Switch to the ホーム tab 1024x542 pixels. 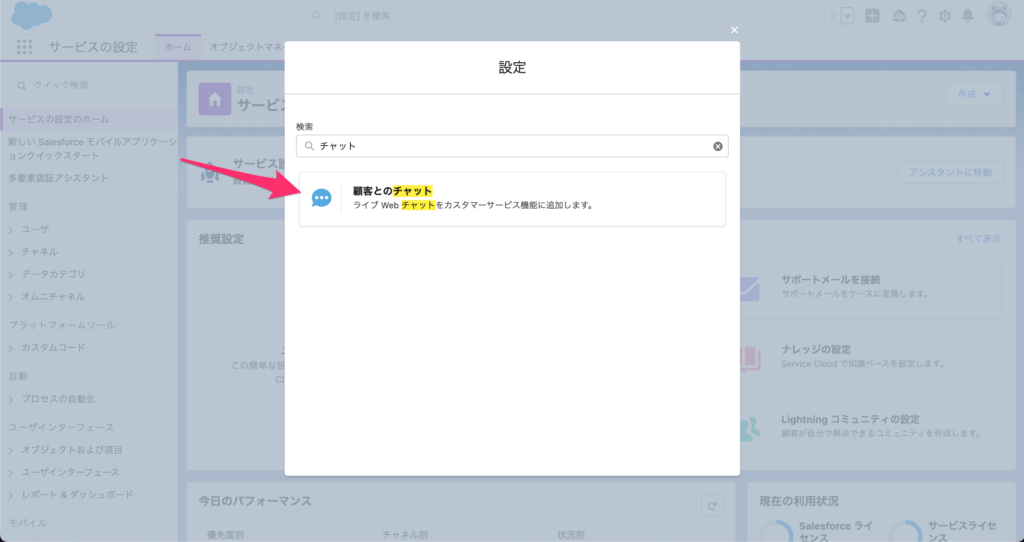(x=178, y=47)
